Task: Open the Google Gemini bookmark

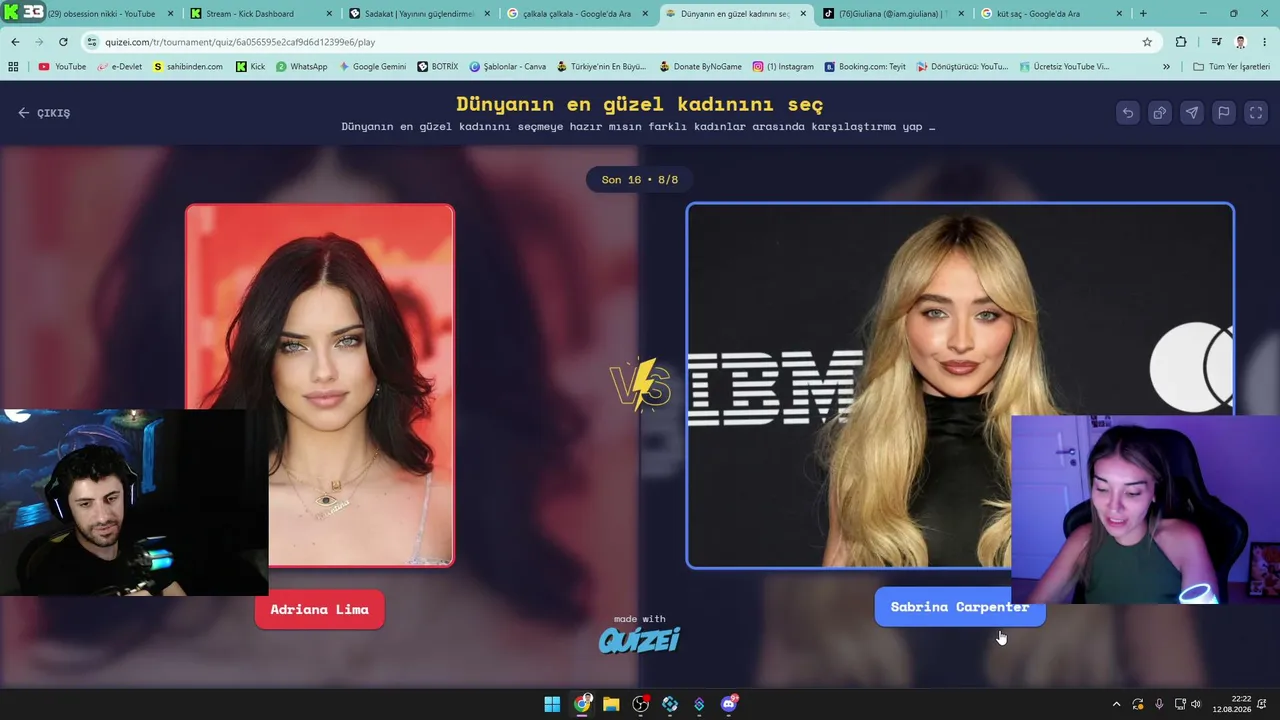Action: pos(372,67)
